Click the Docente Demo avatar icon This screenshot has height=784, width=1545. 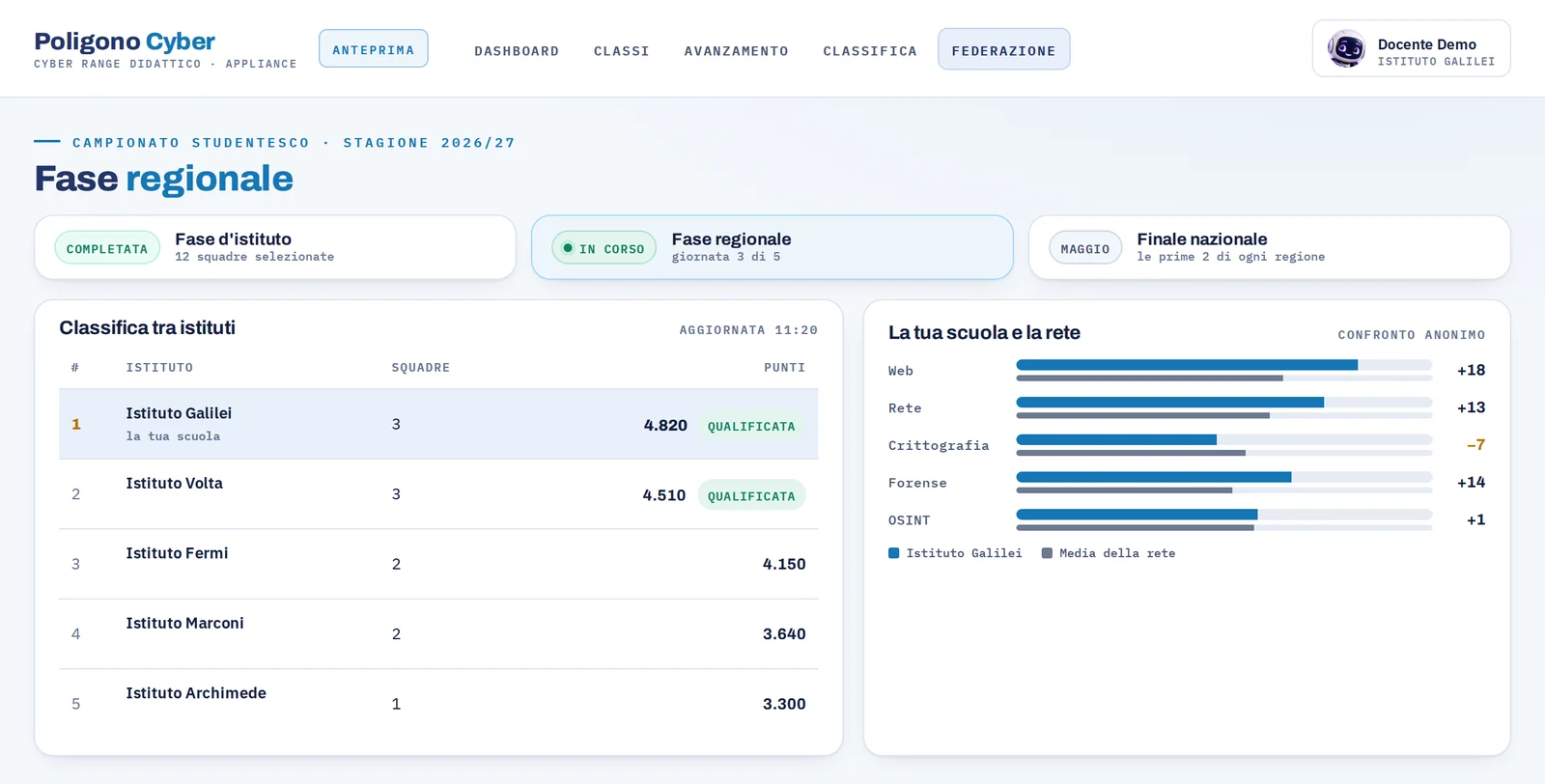1346,48
